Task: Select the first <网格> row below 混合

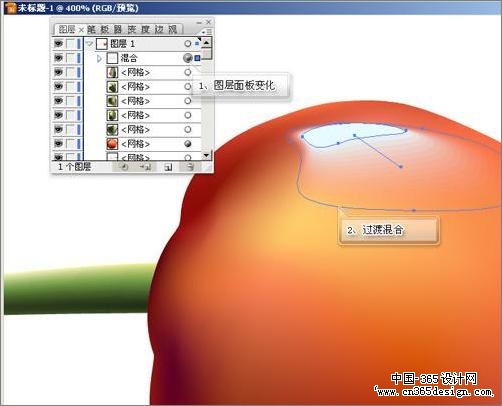Action: point(143,72)
